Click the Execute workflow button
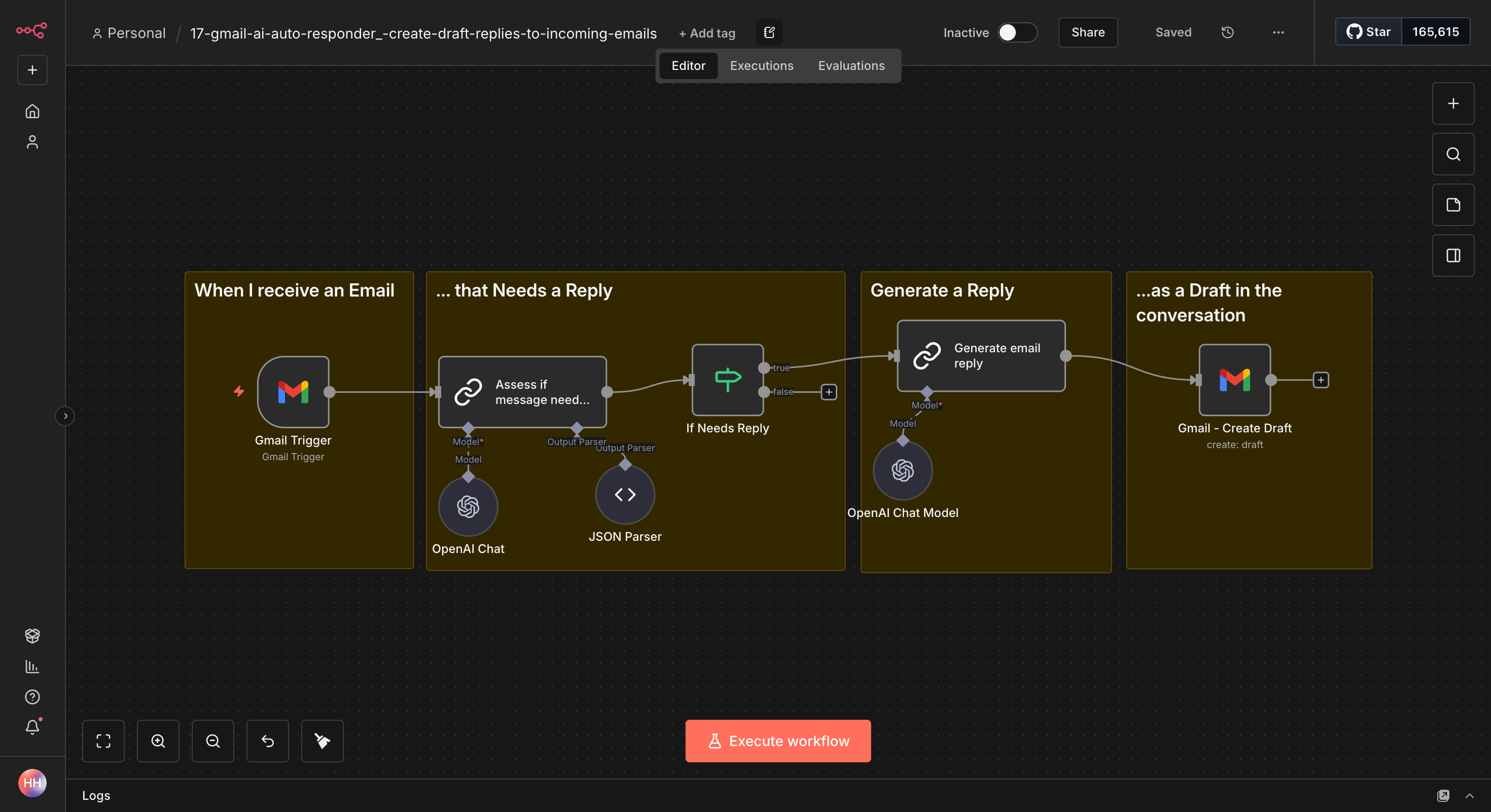 pyautogui.click(x=777, y=741)
